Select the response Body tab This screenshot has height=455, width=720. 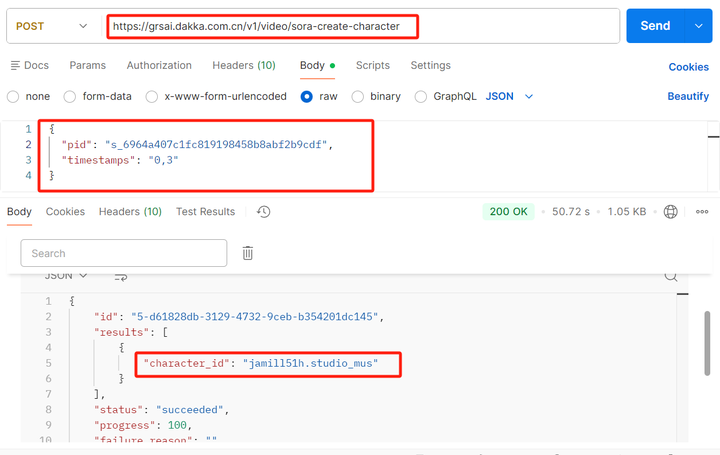(x=19, y=212)
